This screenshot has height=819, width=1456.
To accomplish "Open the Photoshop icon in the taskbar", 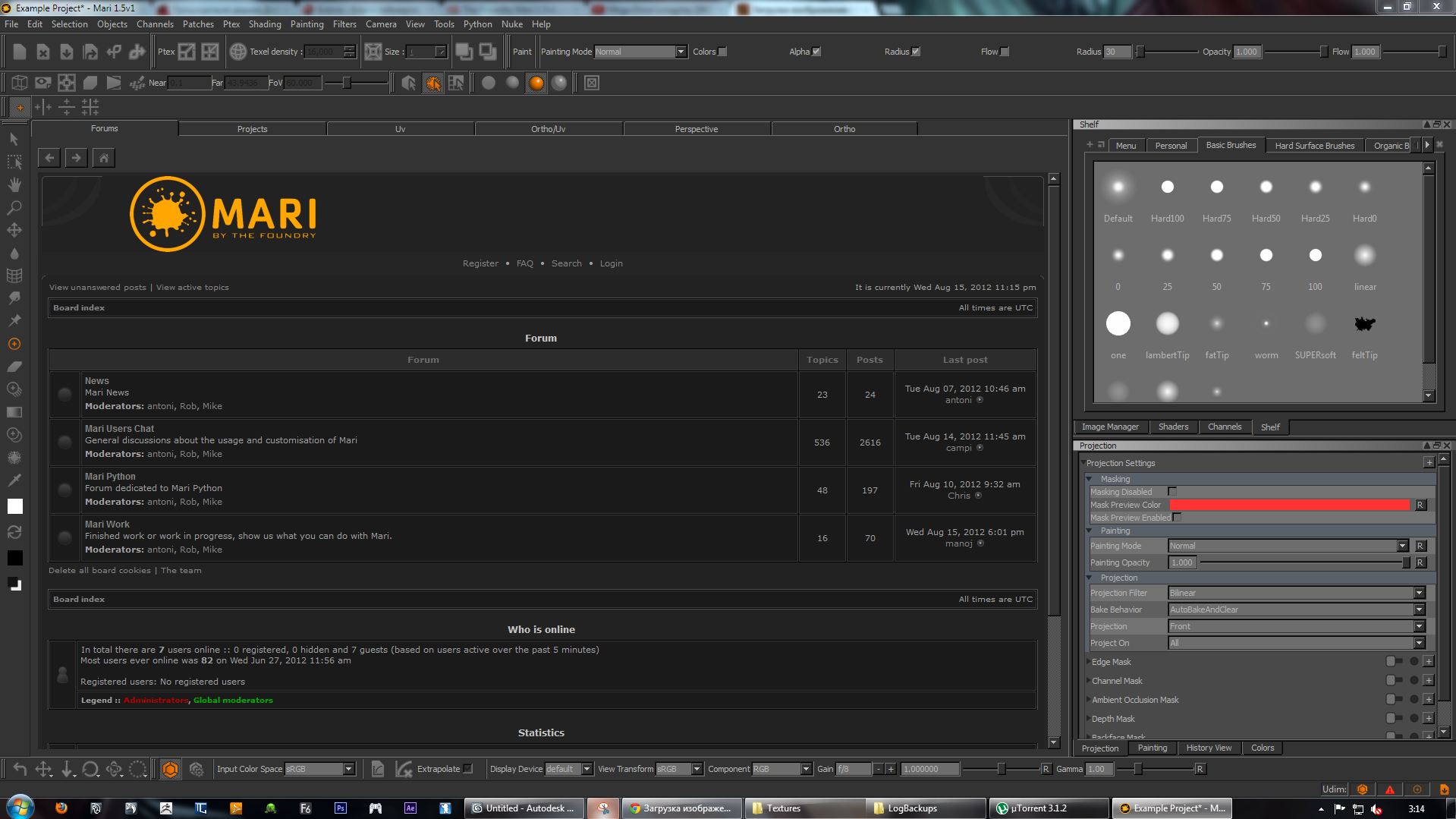I will pyautogui.click(x=341, y=808).
